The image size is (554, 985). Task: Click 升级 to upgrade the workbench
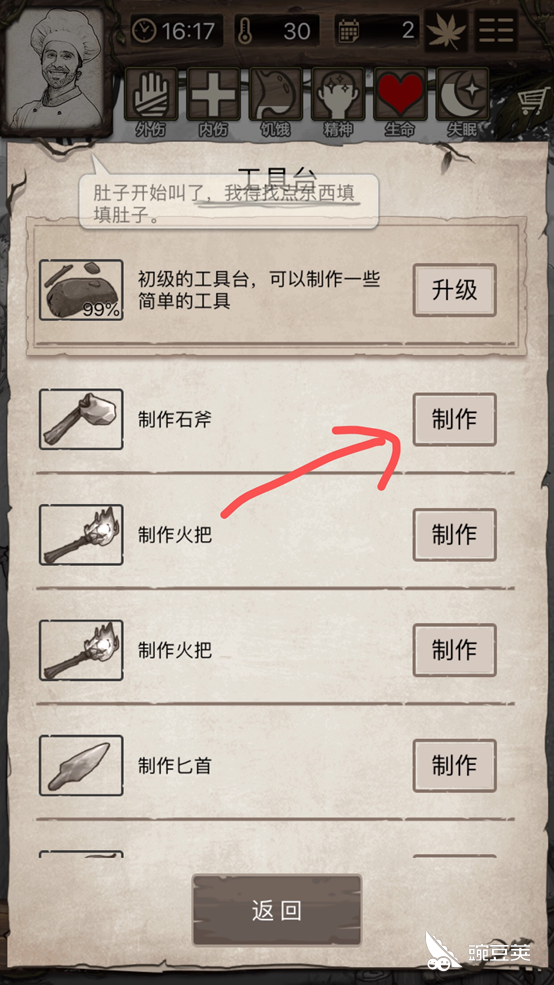click(x=455, y=290)
